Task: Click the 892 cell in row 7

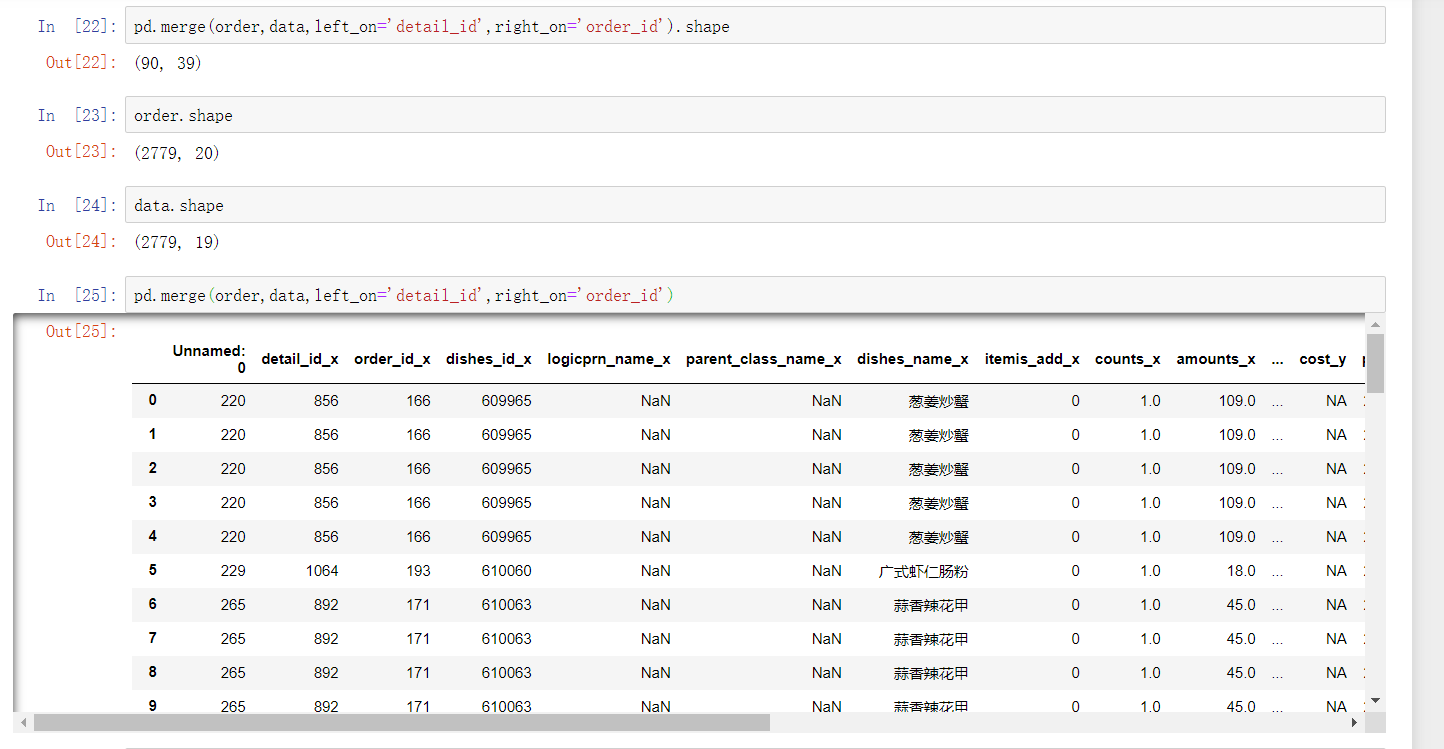Action: point(326,639)
